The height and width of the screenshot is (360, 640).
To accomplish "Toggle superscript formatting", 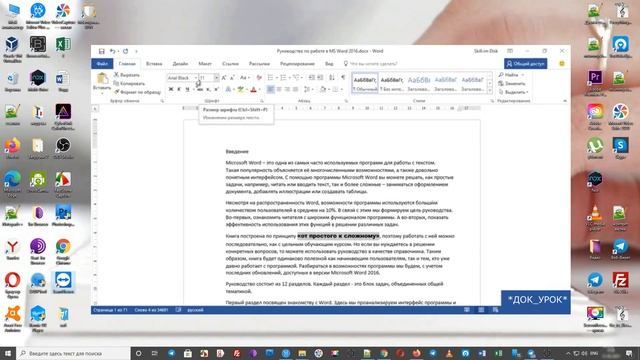I will 216,89.
